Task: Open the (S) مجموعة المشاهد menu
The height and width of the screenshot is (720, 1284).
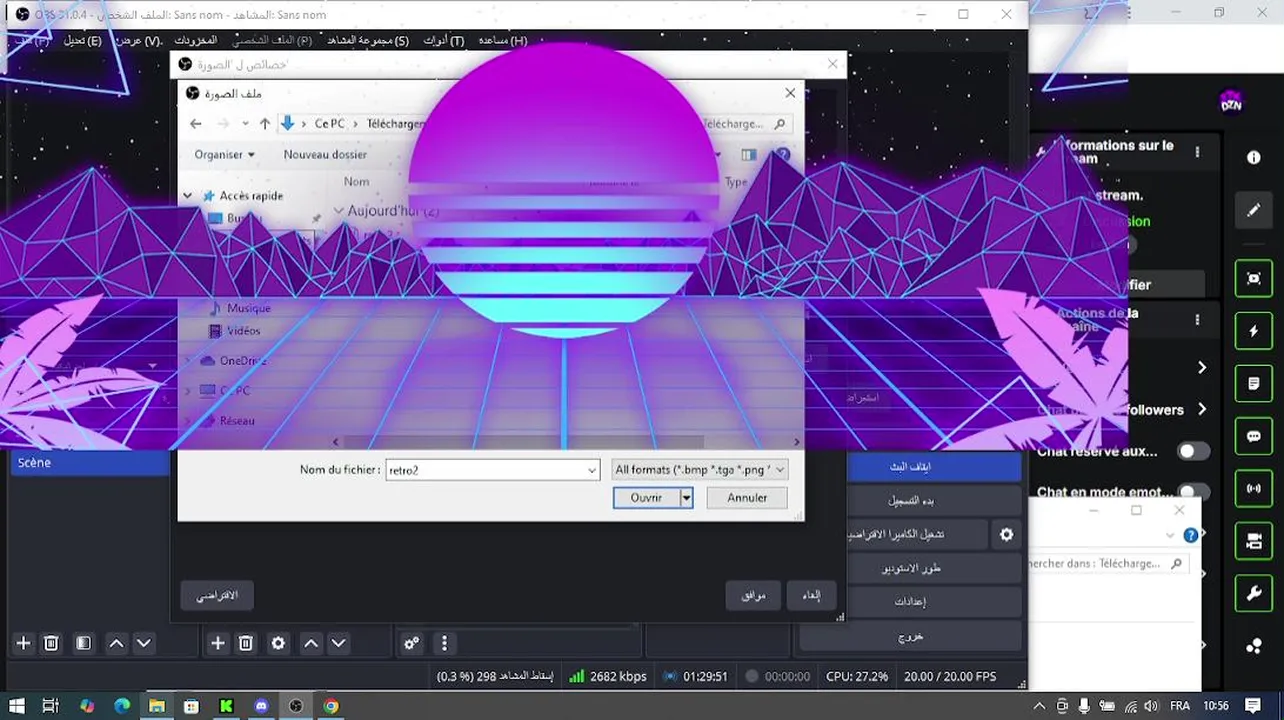Action: pyautogui.click(x=367, y=40)
